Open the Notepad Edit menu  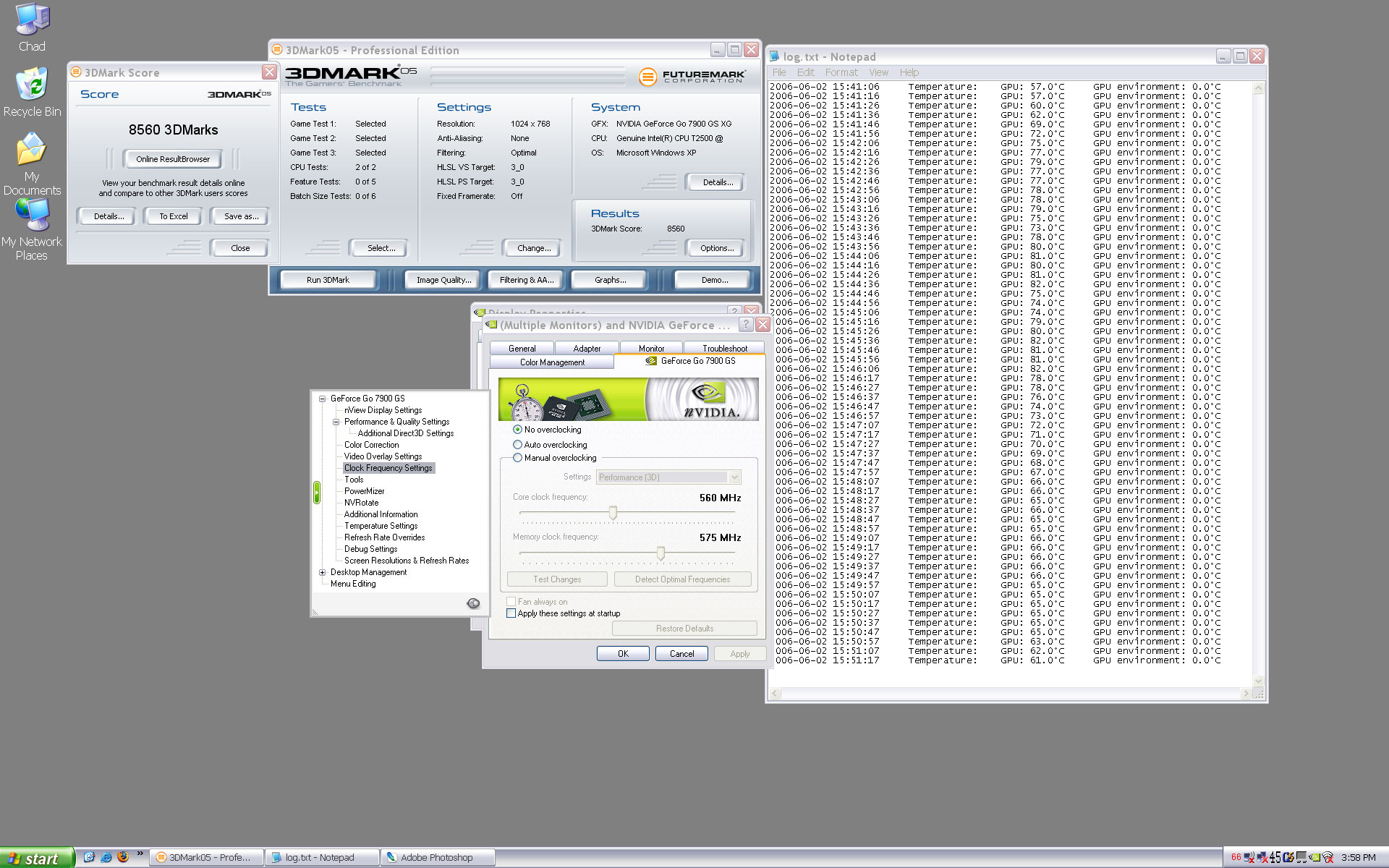point(805,72)
